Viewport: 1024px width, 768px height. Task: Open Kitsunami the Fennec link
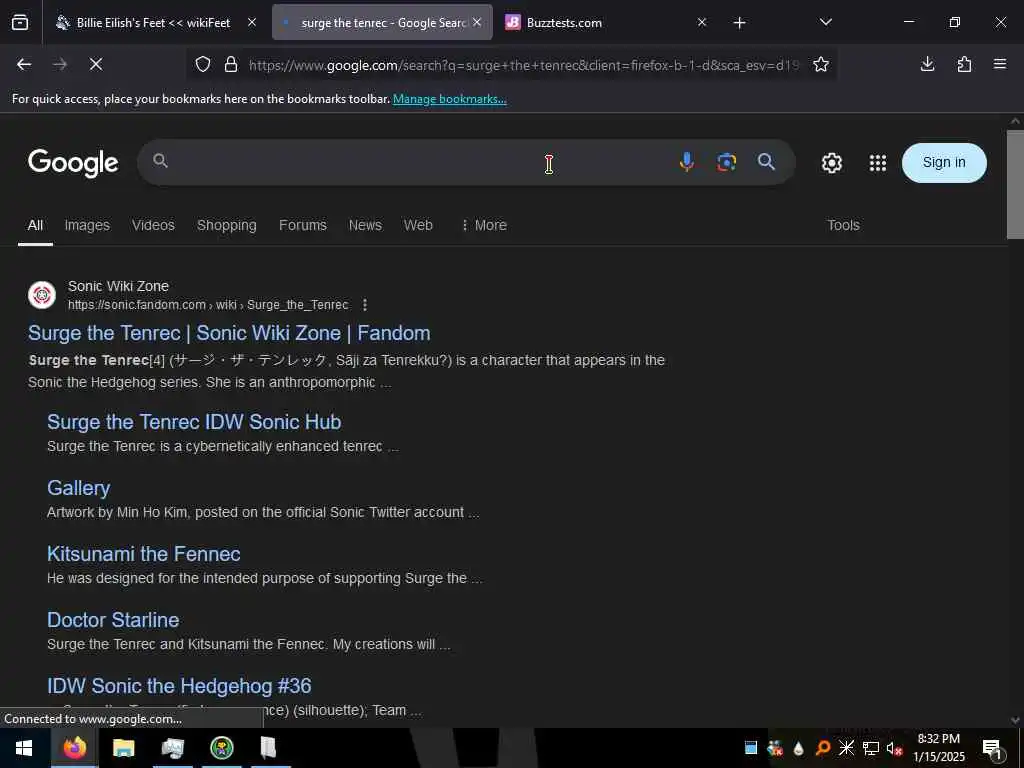coord(144,554)
